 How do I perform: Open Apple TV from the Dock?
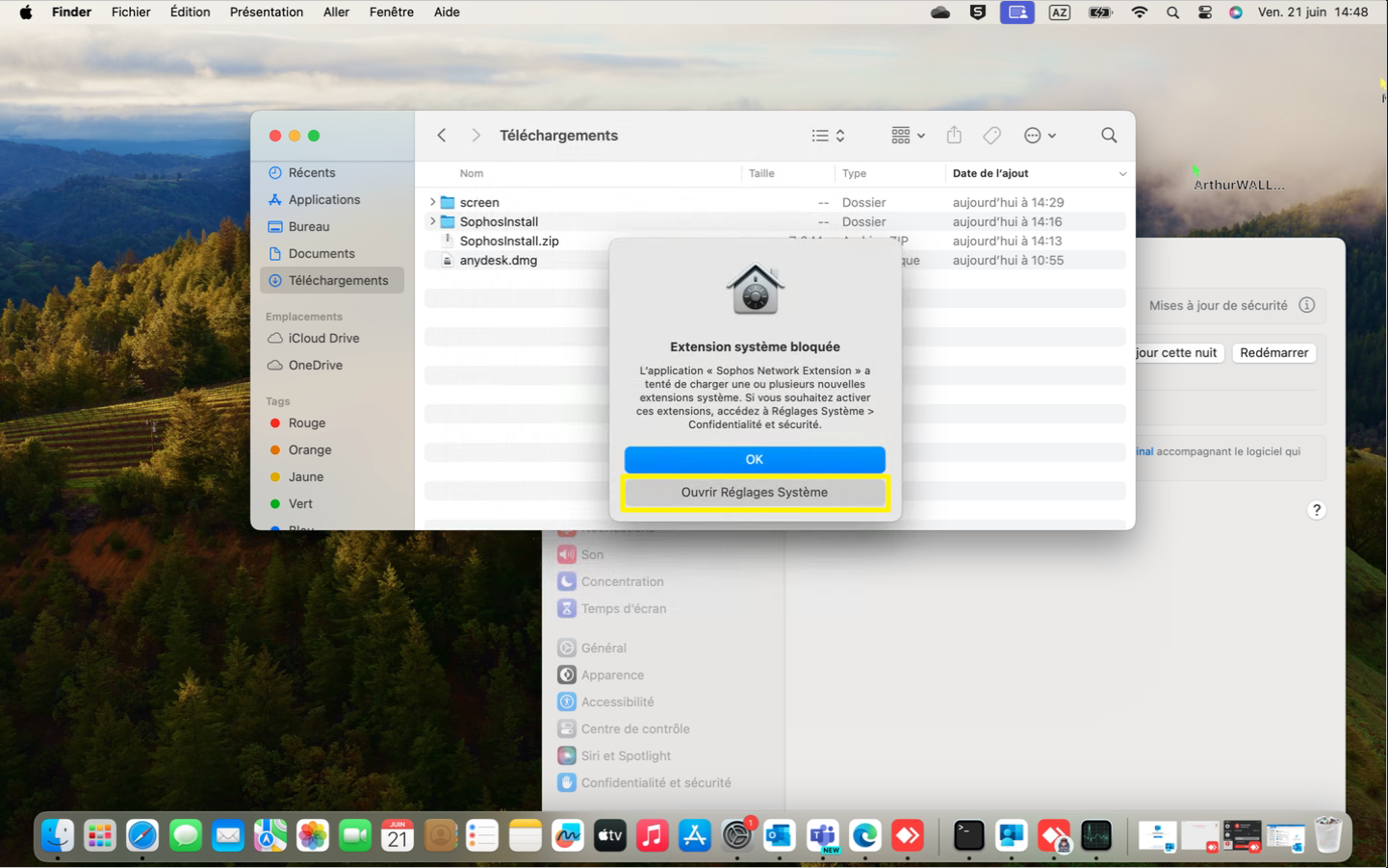coord(610,836)
